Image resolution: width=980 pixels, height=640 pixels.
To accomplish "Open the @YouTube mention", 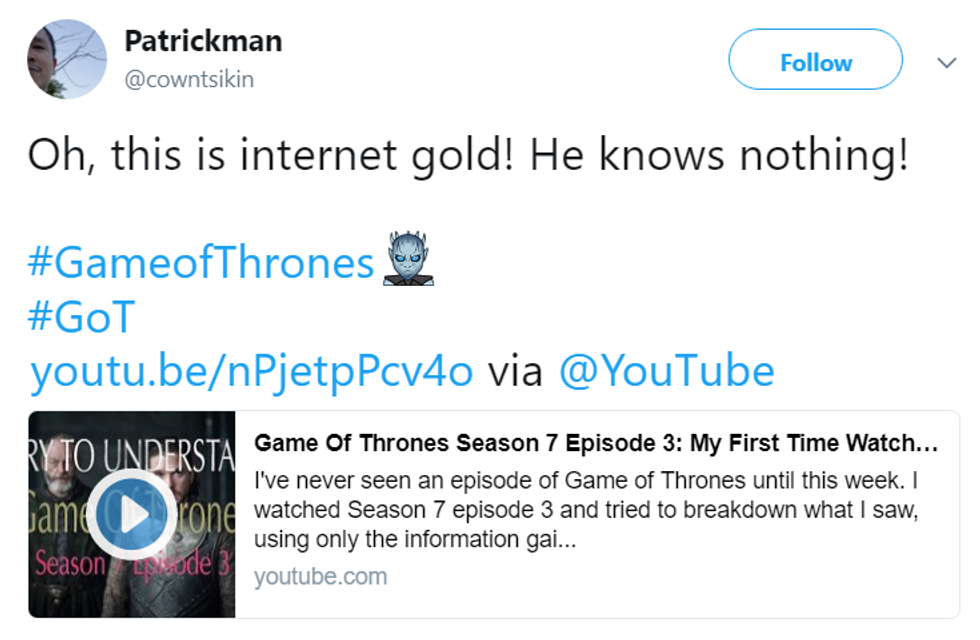I will click(666, 371).
